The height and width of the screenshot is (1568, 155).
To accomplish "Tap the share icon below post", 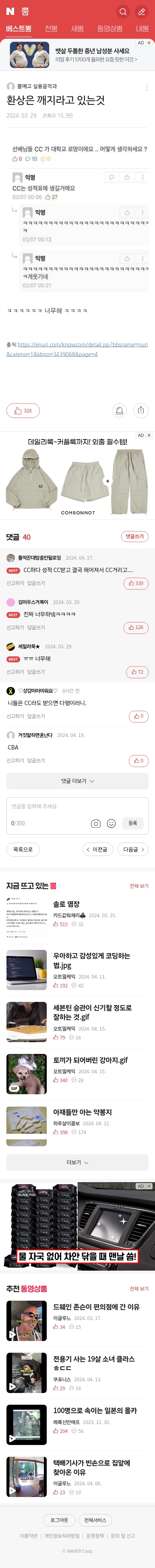I will pyautogui.click(x=141, y=410).
